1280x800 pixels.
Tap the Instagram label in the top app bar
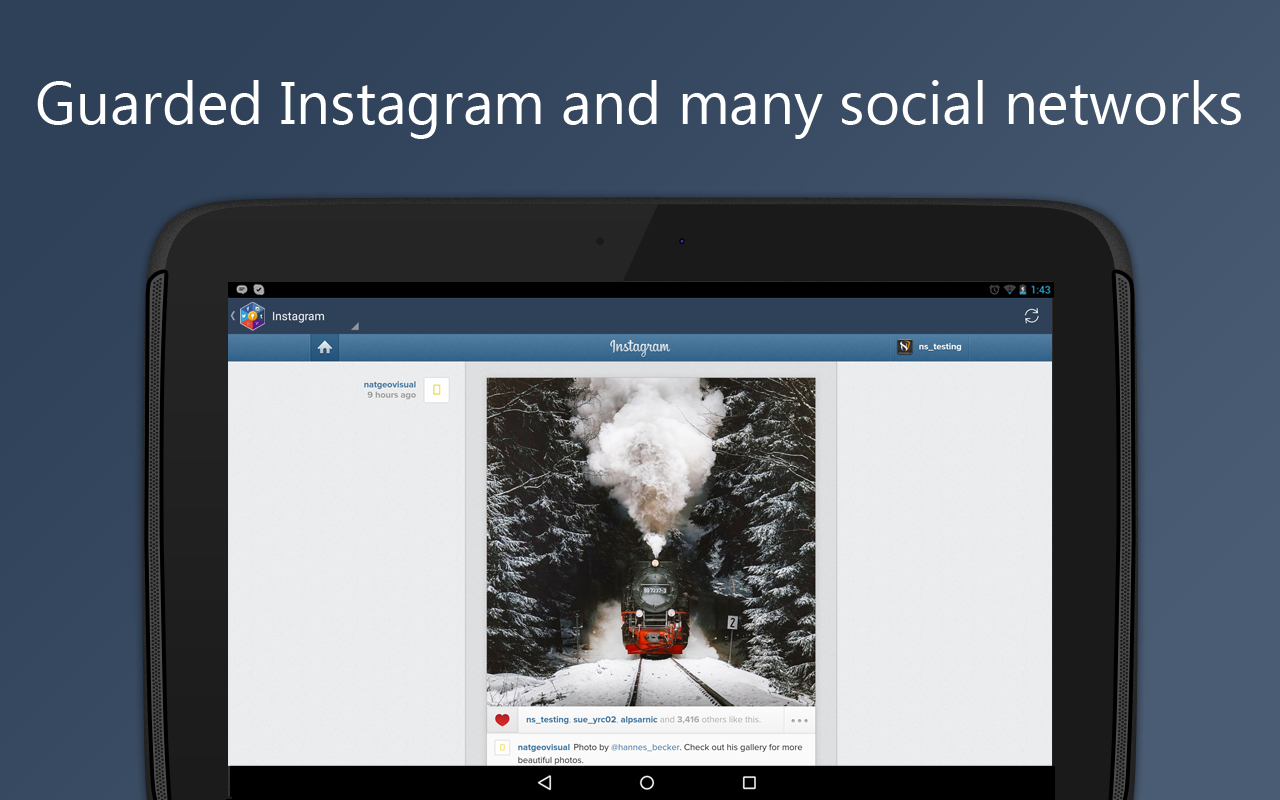(x=297, y=316)
